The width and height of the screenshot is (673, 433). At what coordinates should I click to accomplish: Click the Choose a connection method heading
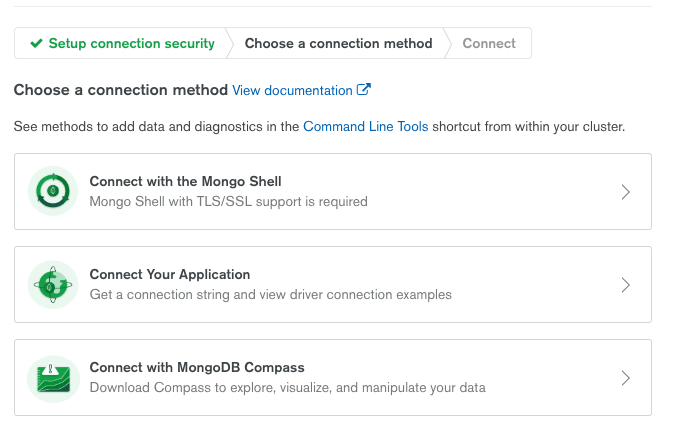(x=121, y=90)
